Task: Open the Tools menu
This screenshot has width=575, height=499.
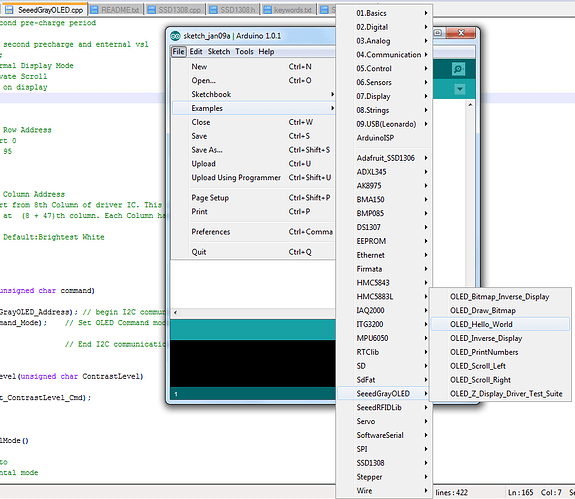Action: click(x=244, y=52)
